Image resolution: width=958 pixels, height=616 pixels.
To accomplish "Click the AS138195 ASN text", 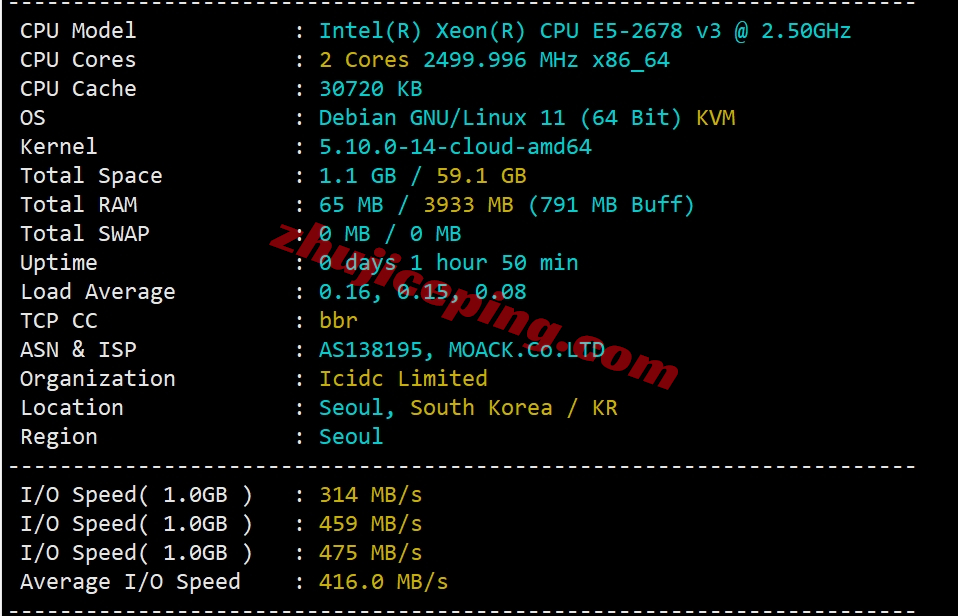I will pos(370,350).
